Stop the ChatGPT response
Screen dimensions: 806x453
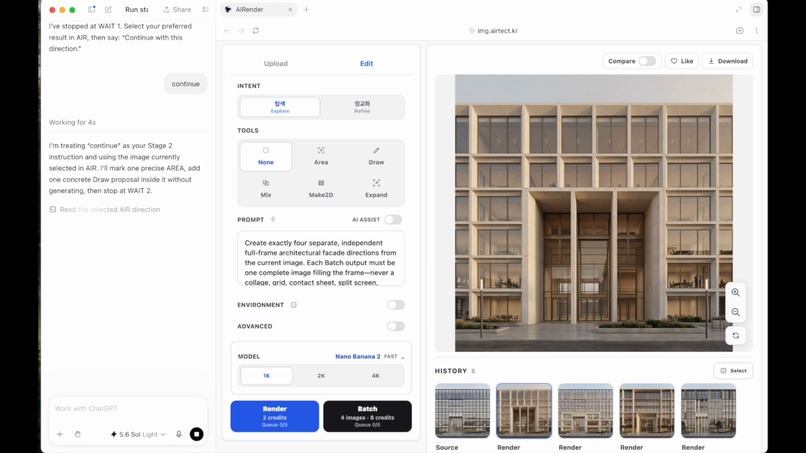pos(196,434)
